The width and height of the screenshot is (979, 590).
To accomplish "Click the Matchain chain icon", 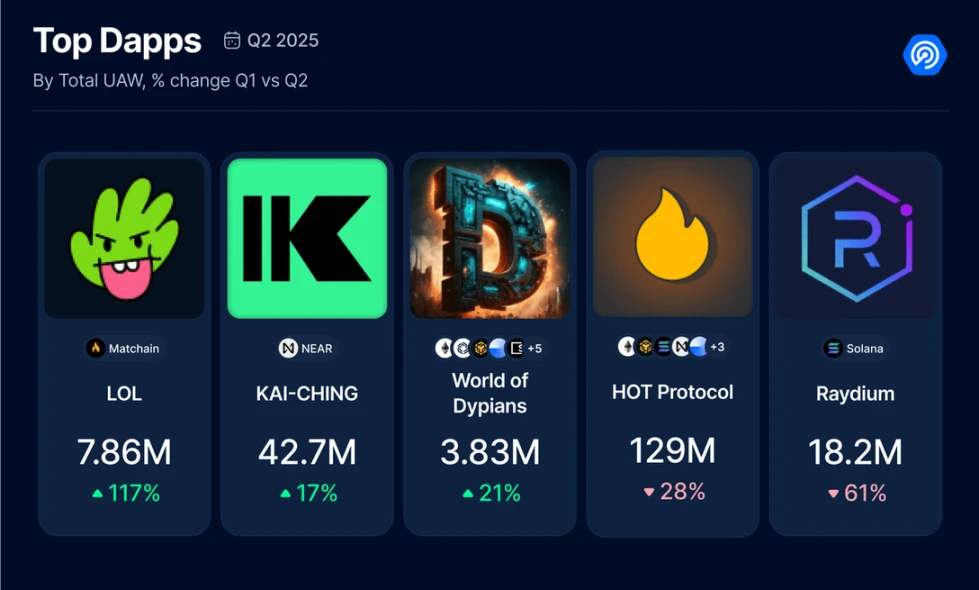I will point(96,348).
